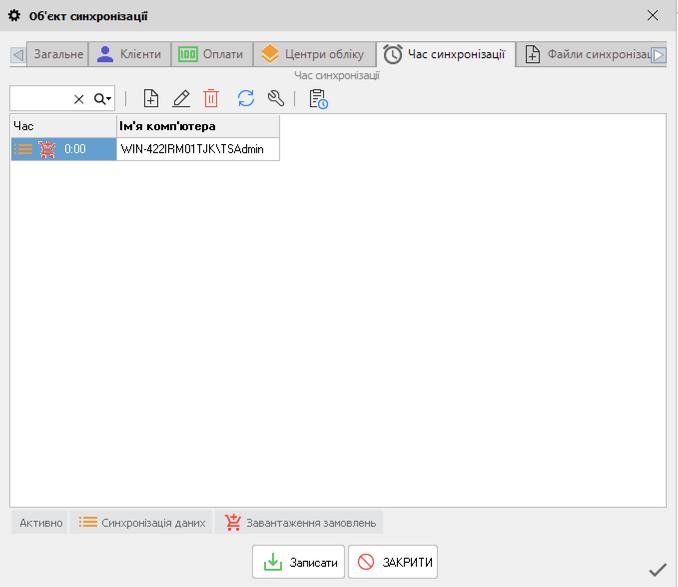Click the blue refresh arrows icon

coord(246,98)
